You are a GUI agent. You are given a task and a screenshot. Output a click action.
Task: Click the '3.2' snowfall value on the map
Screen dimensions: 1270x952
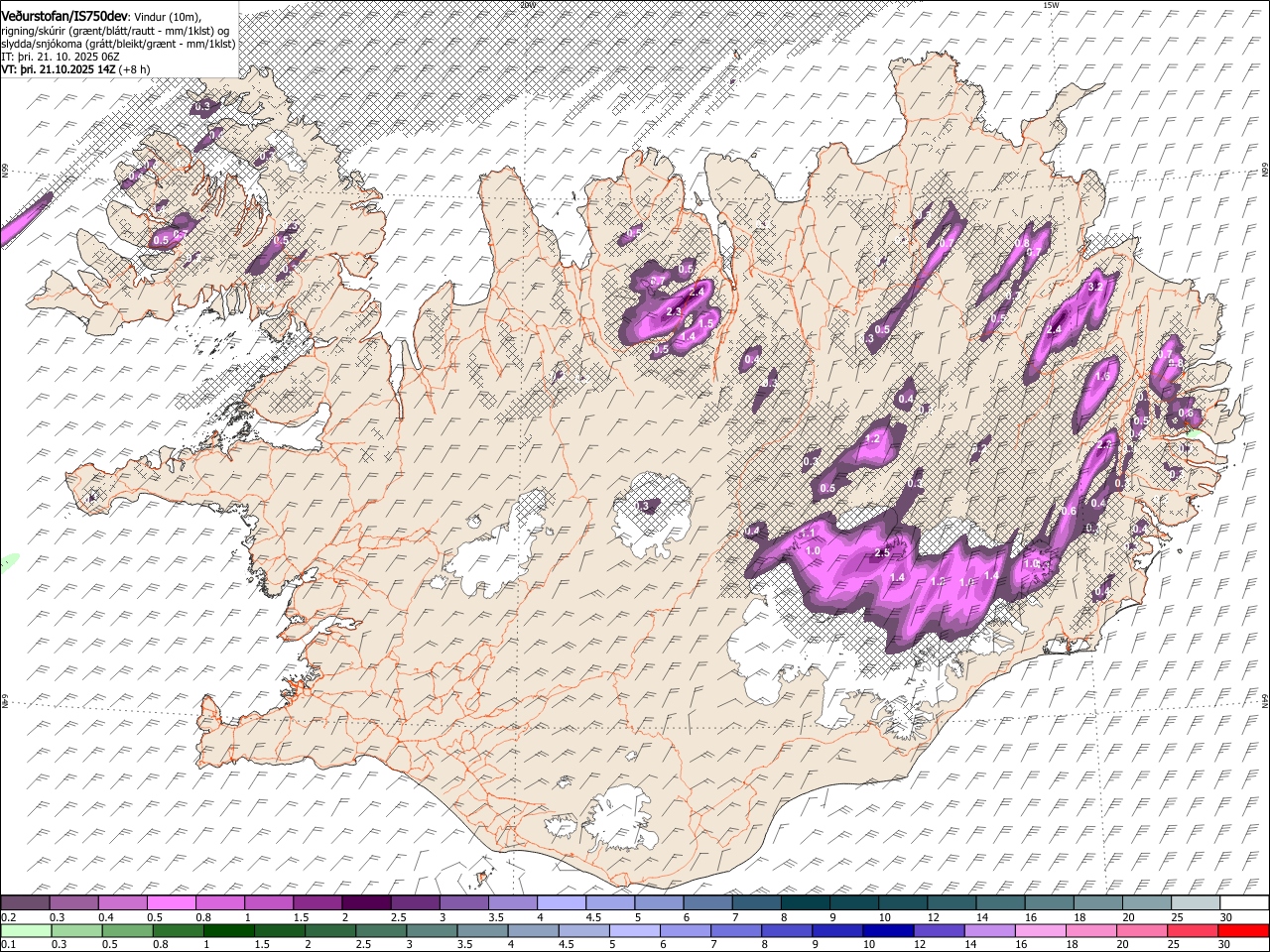[x=1095, y=286]
